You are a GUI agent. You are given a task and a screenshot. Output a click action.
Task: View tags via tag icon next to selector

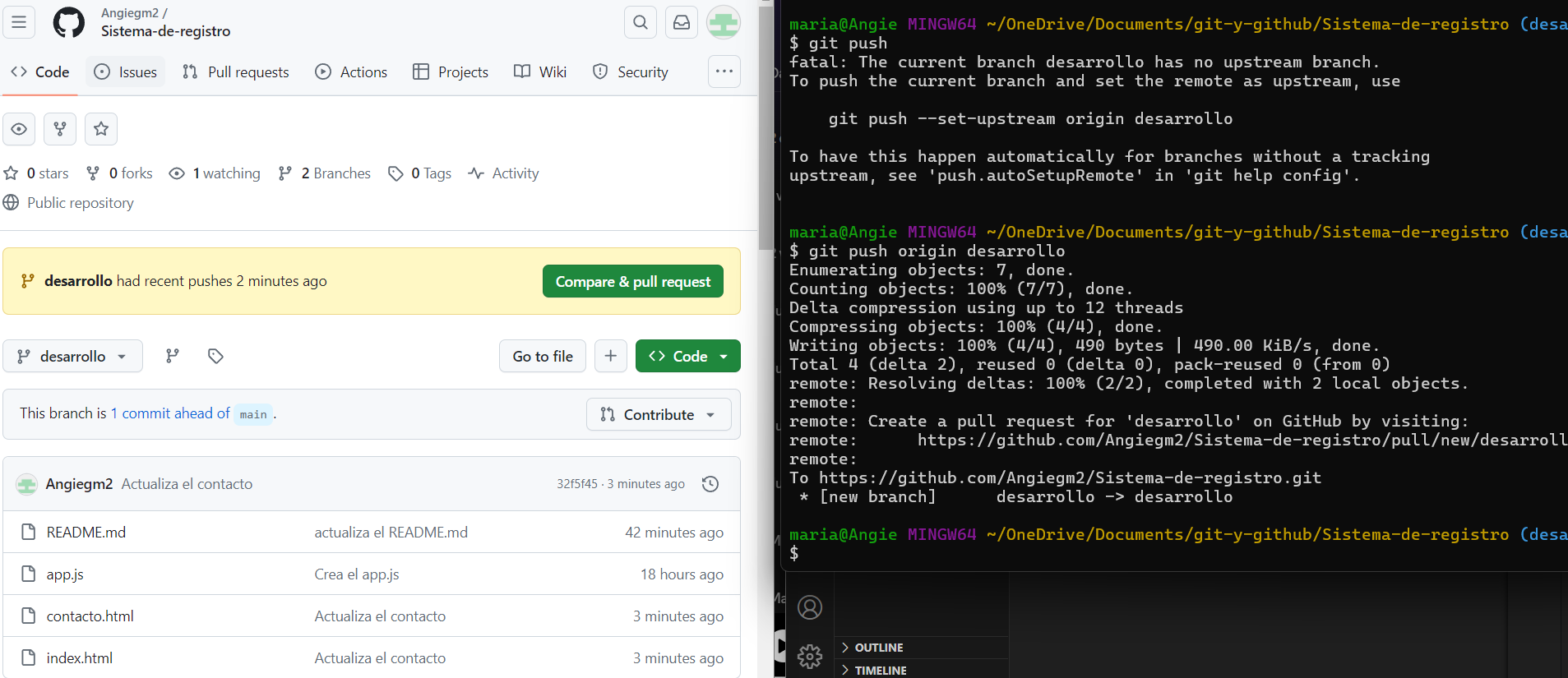pyautogui.click(x=215, y=356)
